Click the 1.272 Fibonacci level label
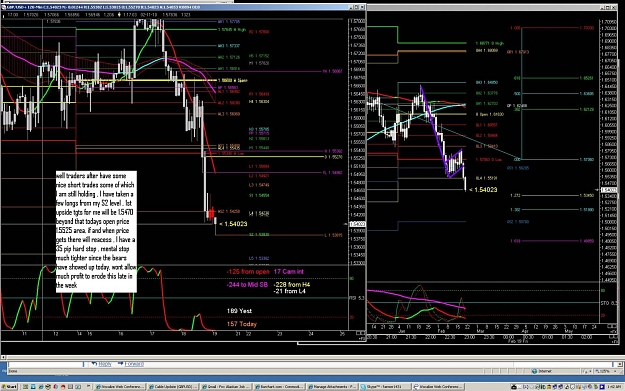625x391 pixels. pyautogui.click(x=515, y=195)
